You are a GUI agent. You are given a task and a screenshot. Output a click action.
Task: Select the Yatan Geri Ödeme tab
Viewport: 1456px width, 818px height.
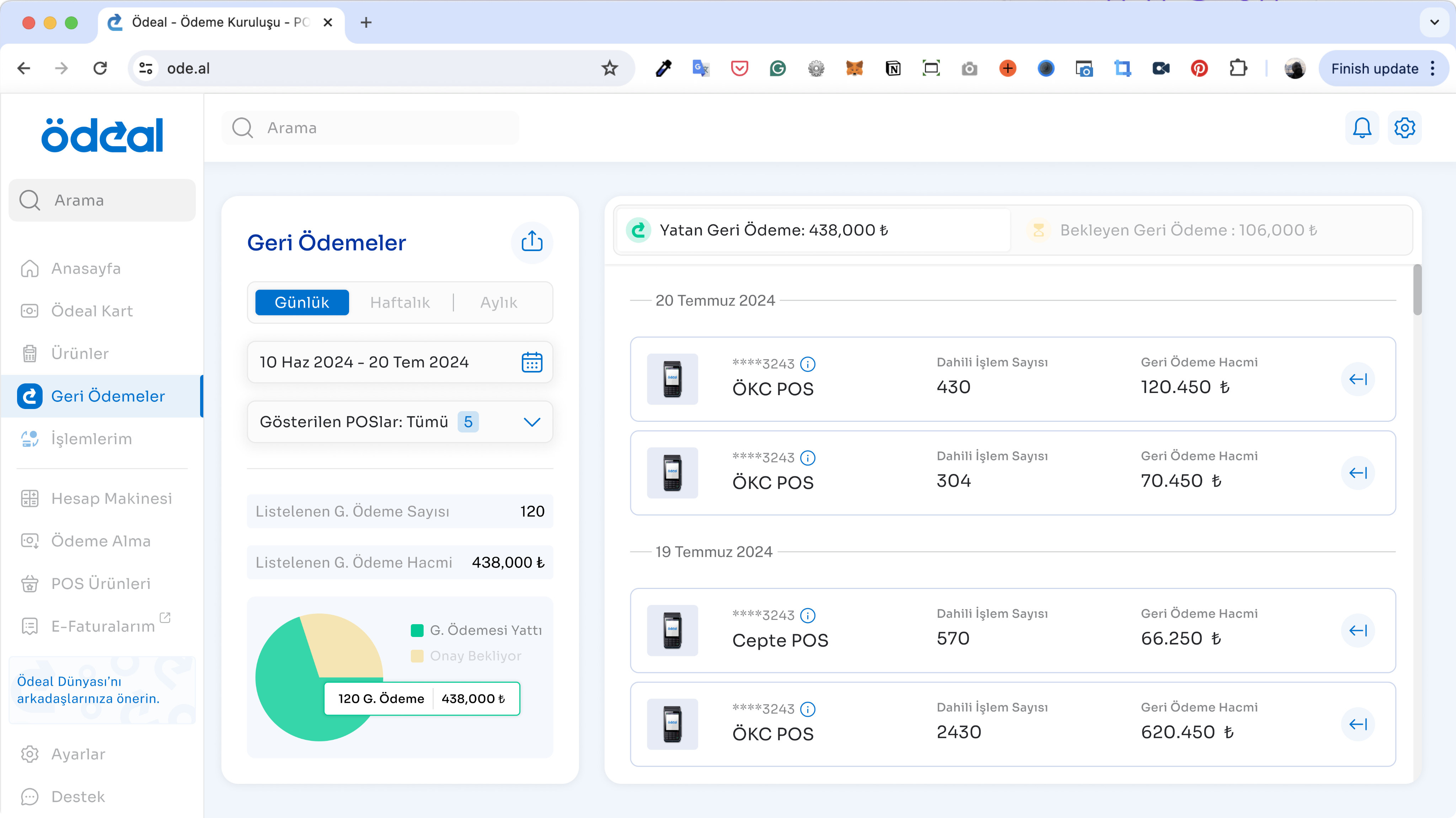(x=812, y=230)
